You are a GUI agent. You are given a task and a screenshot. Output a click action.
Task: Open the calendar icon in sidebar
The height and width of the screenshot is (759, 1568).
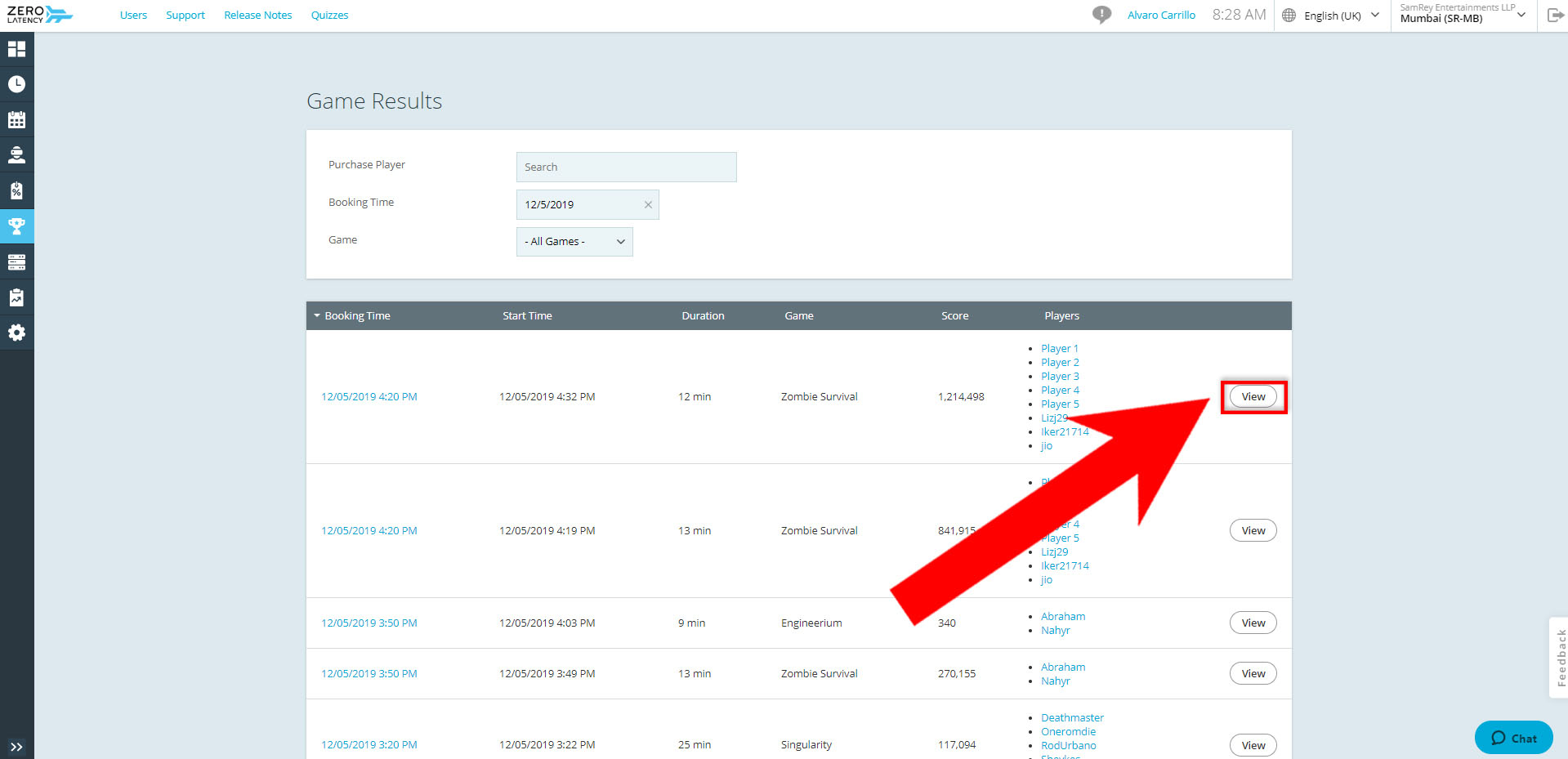click(x=16, y=119)
